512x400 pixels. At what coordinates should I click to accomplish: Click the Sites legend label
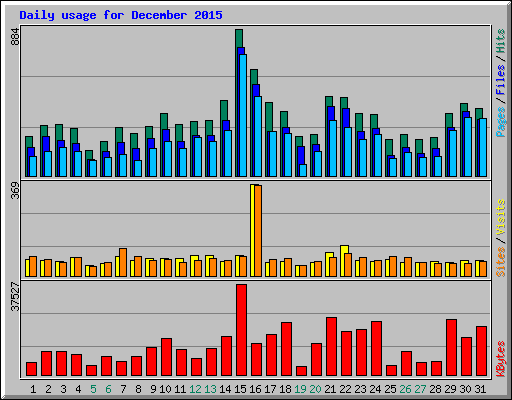click(x=501, y=262)
